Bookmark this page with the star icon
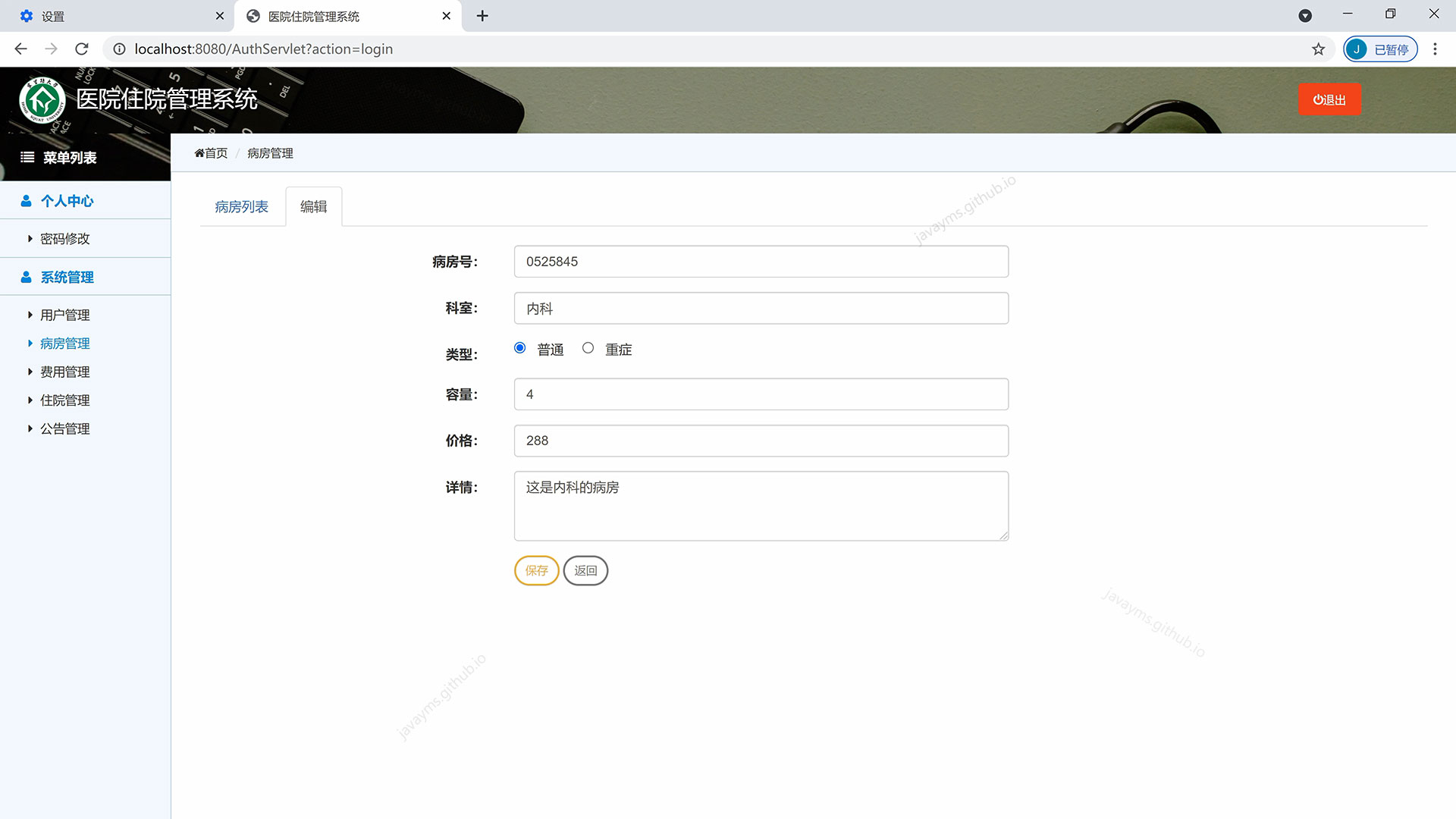The width and height of the screenshot is (1456, 819). click(x=1318, y=49)
